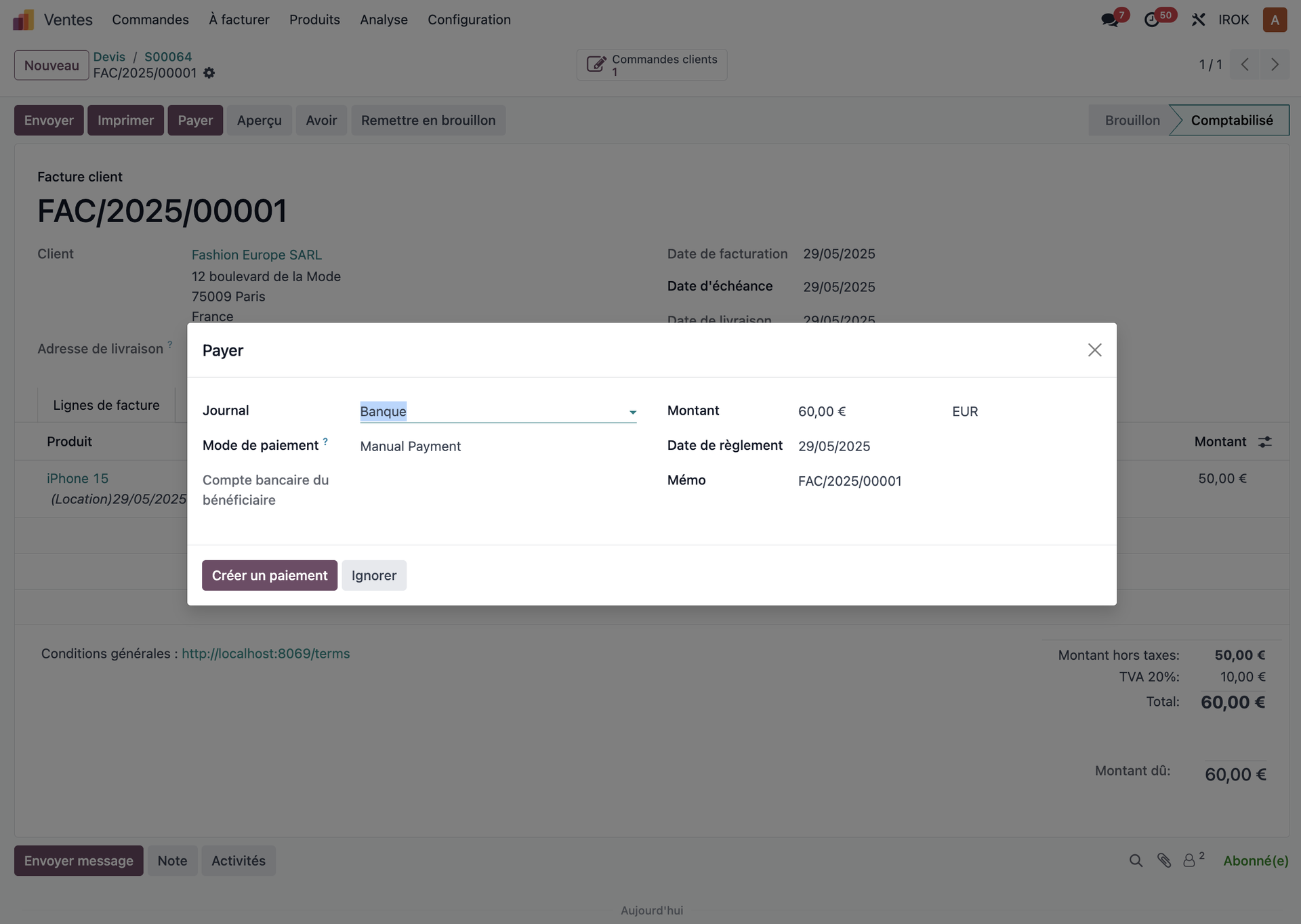Edit the Montant field 60,00 €
The height and width of the screenshot is (924, 1301).
coord(867,411)
